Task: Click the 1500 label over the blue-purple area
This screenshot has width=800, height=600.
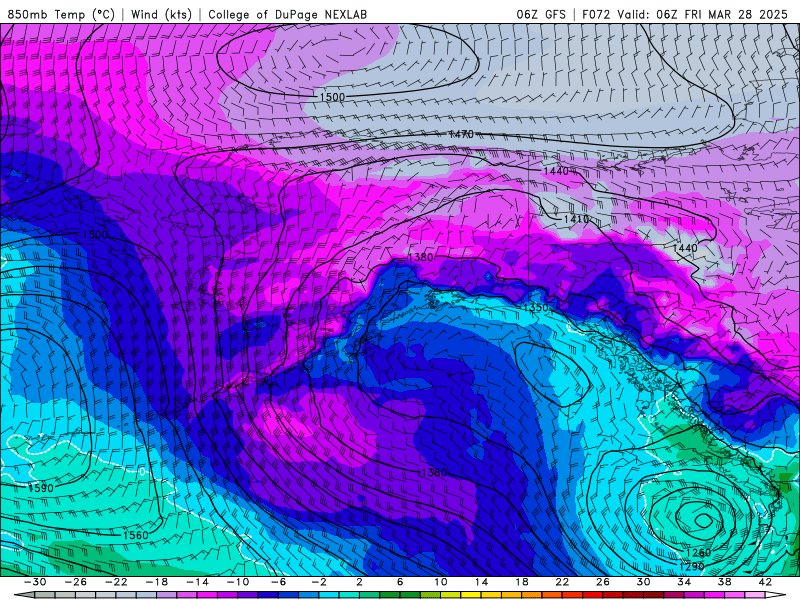Action: pos(95,235)
